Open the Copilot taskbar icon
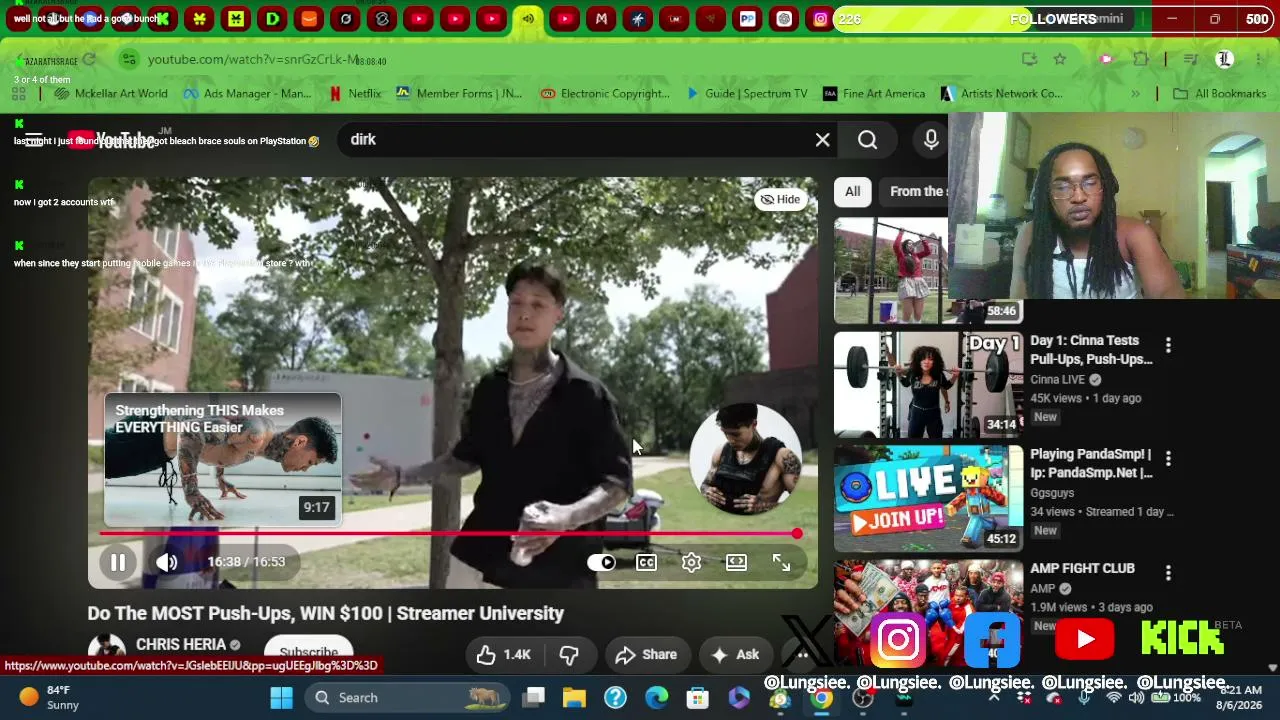 tap(739, 698)
